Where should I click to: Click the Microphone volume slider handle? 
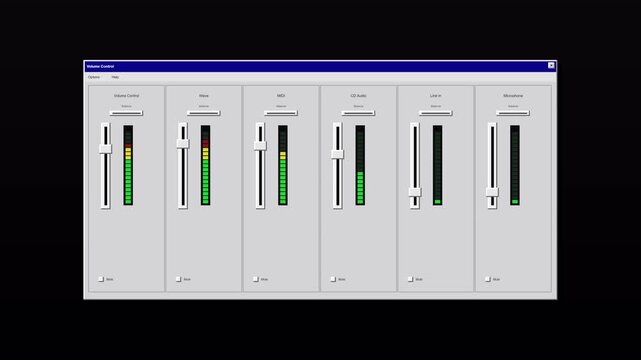click(x=492, y=192)
